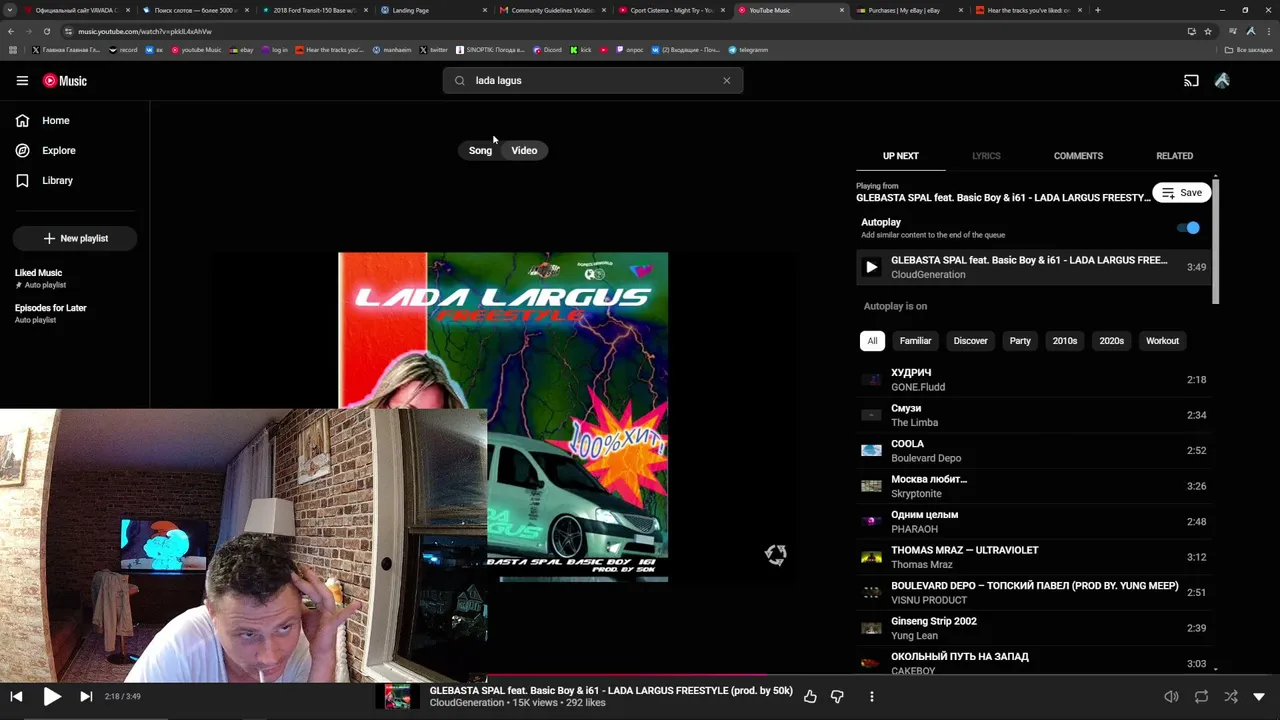Viewport: 1280px width, 720px height.
Task: Like the current song
Action: (x=810, y=697)
